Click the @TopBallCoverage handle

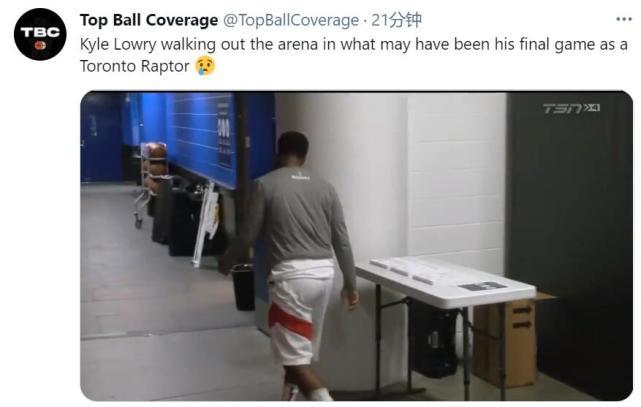(291, 20)
